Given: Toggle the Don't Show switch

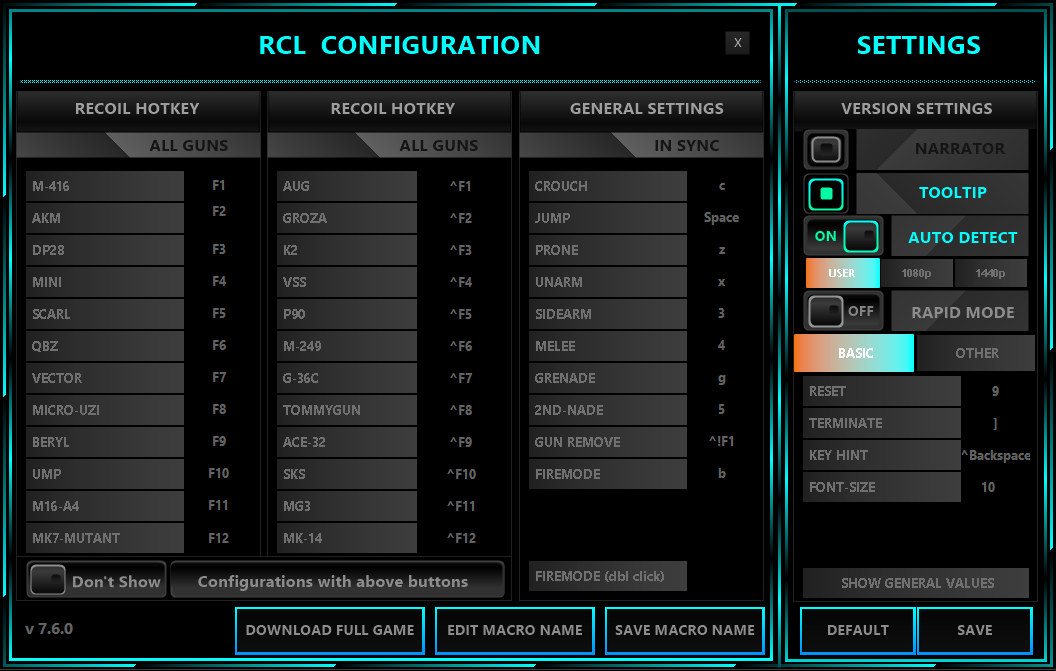Looking at the screenshot, I should point(47,581).
